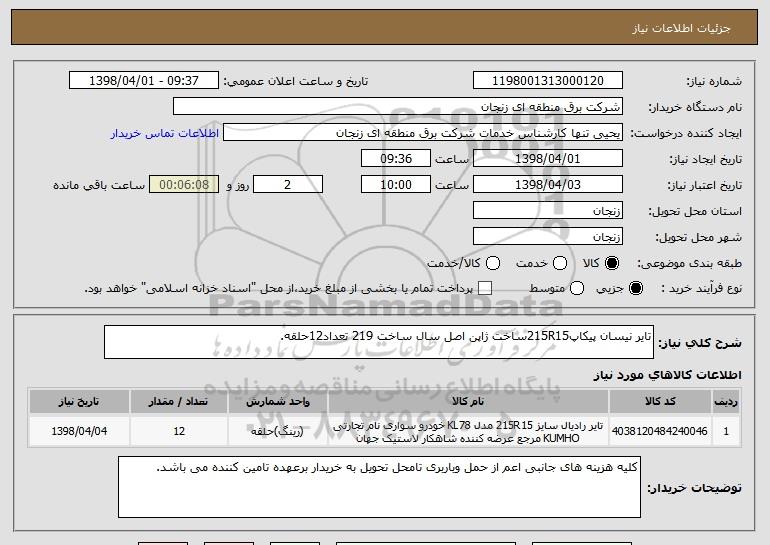Click the واحد شمارش column header
This screenshot has width=770, height=545.
278,402
